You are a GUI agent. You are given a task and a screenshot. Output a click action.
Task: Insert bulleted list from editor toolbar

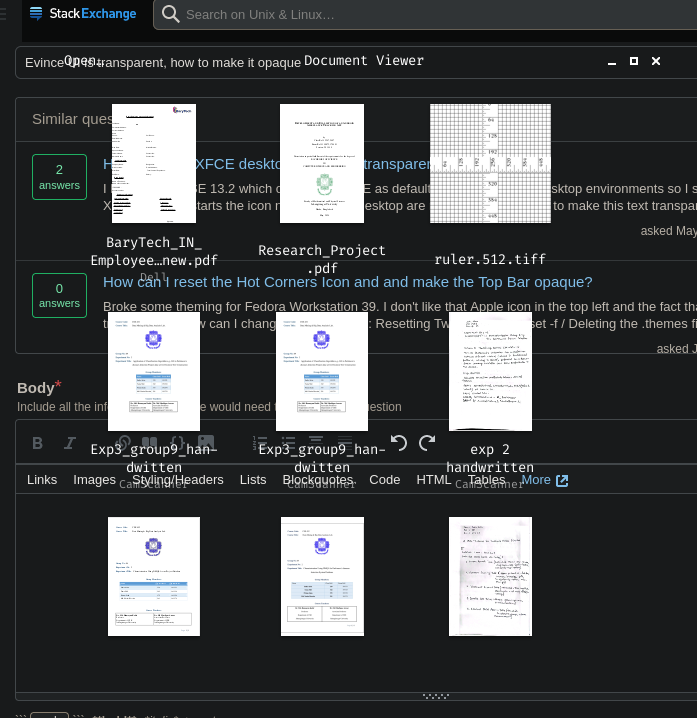point(288,443)
